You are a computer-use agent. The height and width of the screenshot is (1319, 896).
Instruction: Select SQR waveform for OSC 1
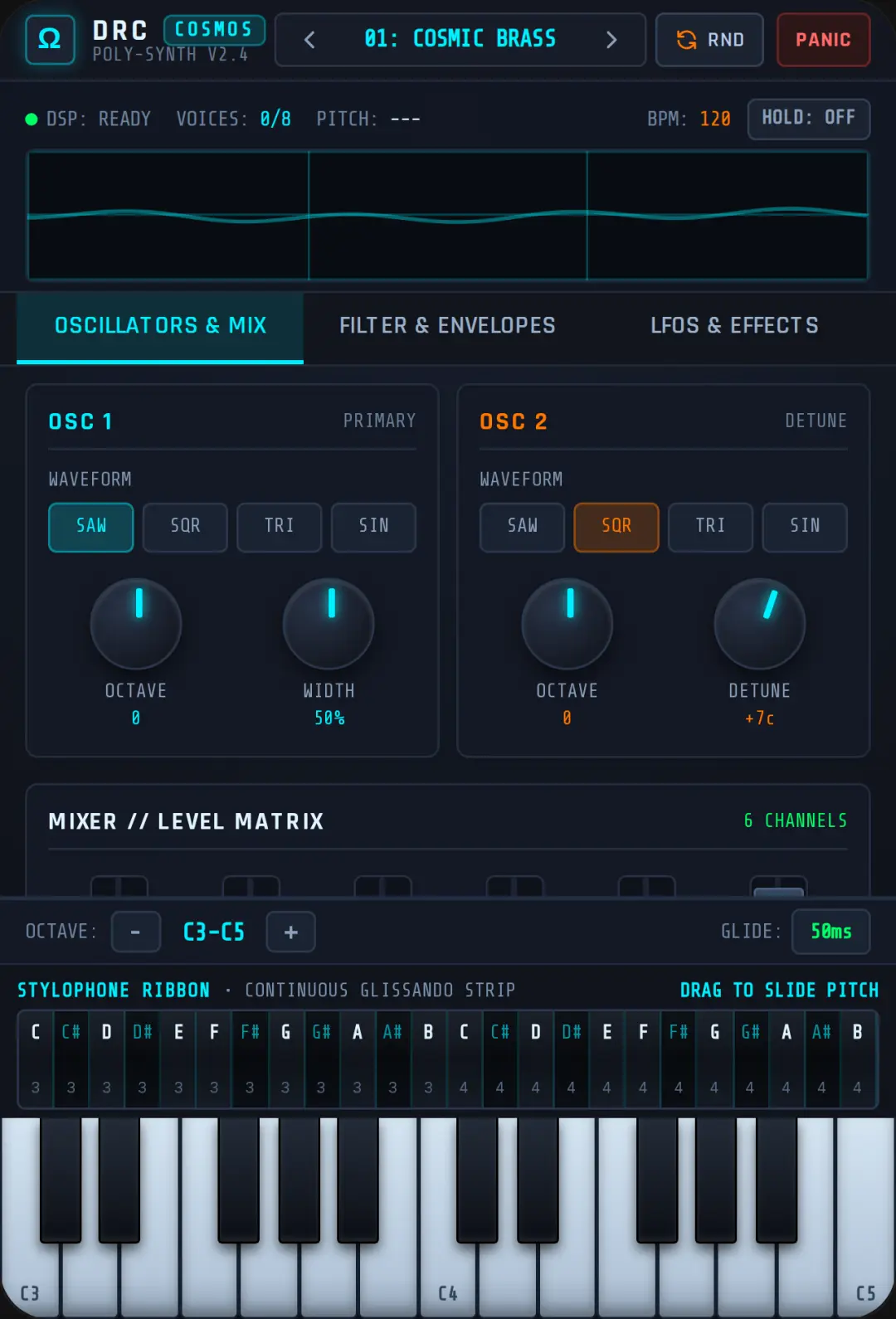coord(185,527)
